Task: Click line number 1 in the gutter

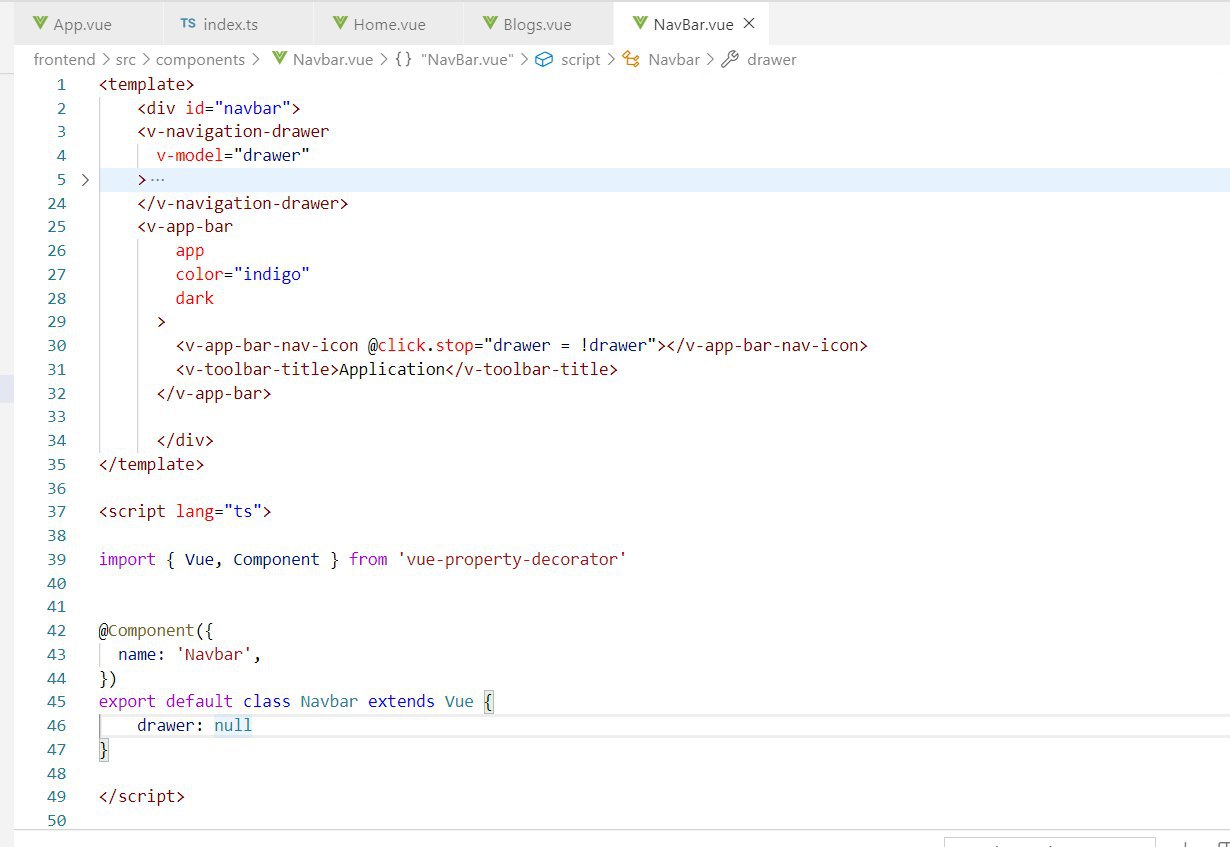Action: point(61,85)
